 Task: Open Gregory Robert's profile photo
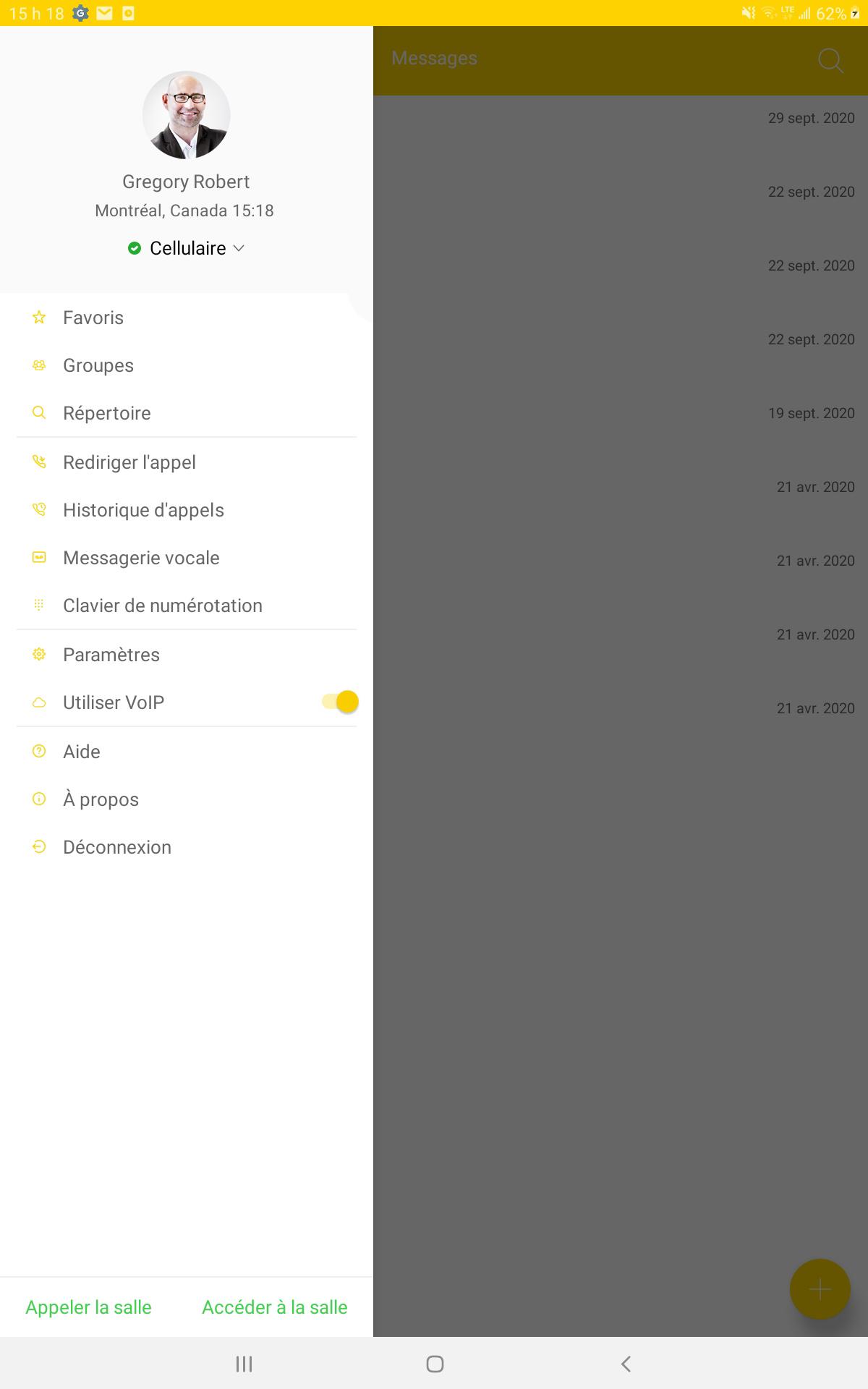[x=187, y=115]
